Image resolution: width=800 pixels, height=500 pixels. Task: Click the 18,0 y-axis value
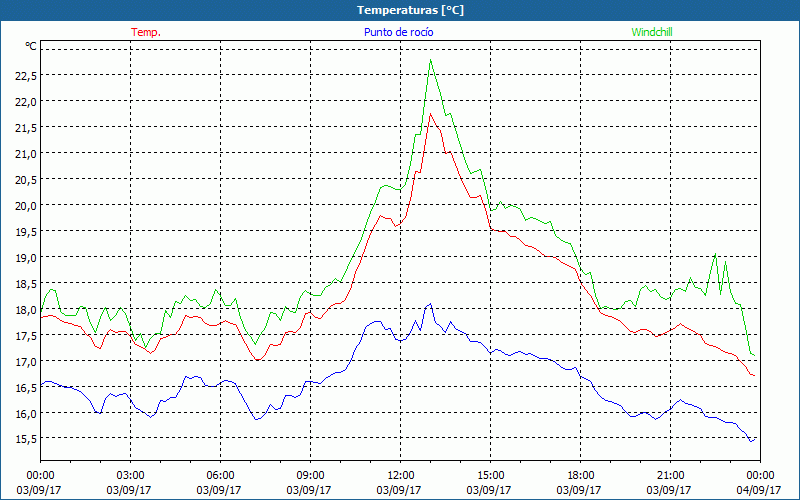(x=26, y=309)
